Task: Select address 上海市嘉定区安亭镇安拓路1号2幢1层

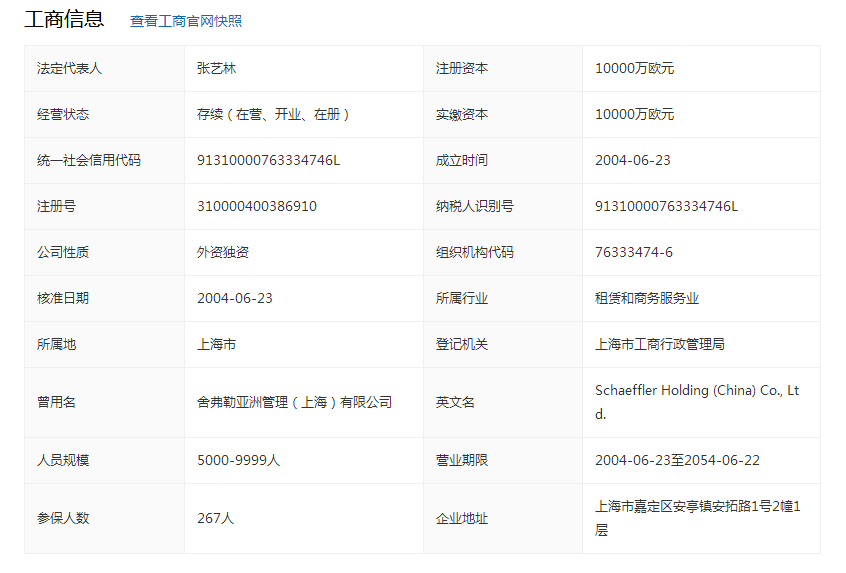Action: [698, 518]
